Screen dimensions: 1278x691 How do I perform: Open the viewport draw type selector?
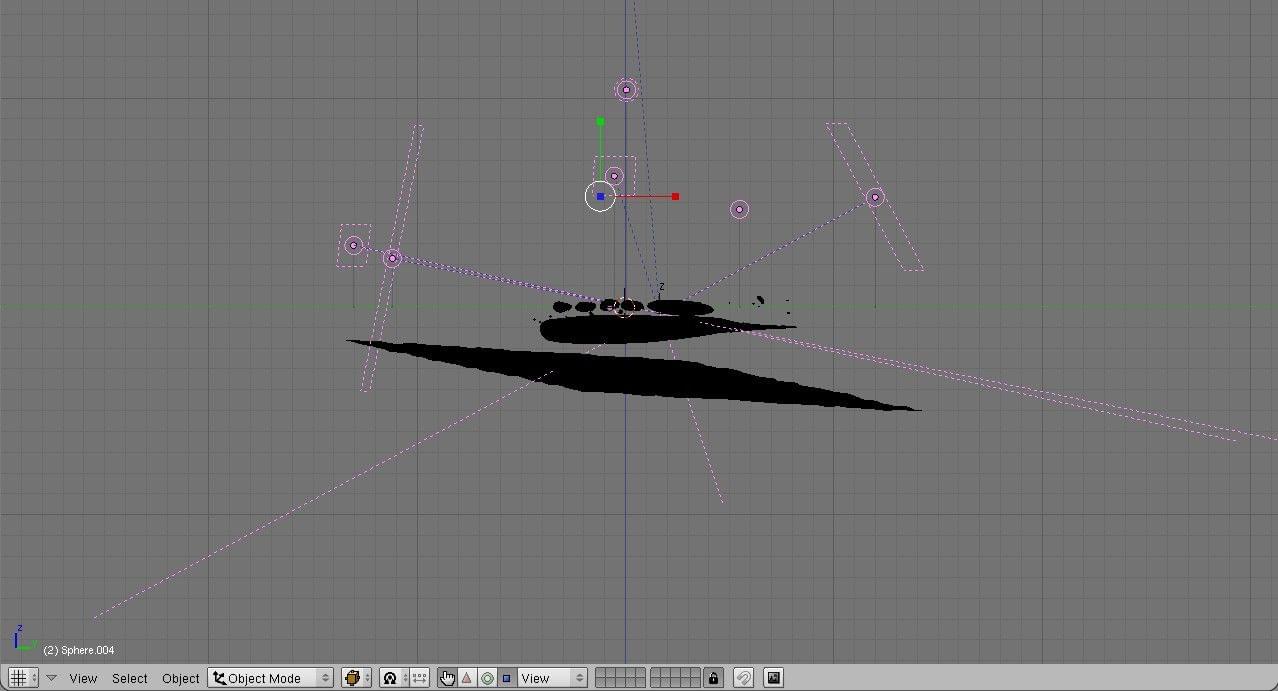[356, 678]
